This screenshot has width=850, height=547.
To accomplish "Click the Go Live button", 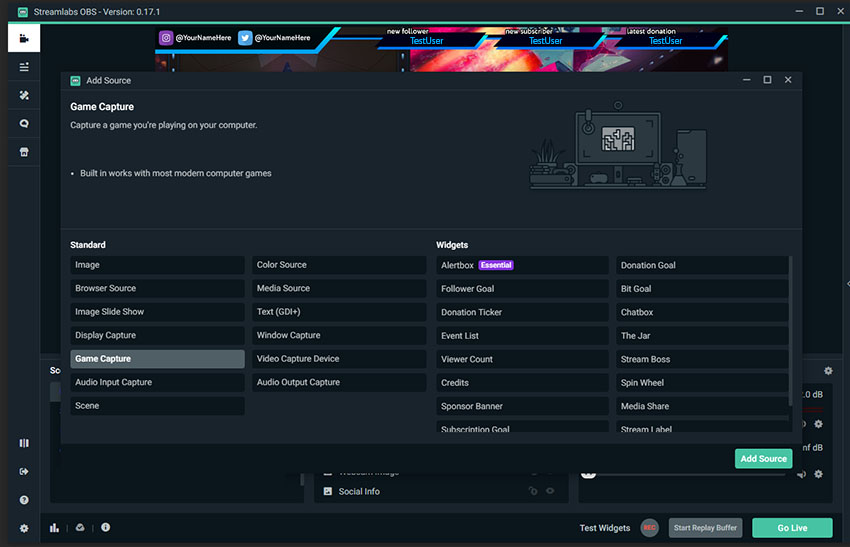I will click(792, 527).
